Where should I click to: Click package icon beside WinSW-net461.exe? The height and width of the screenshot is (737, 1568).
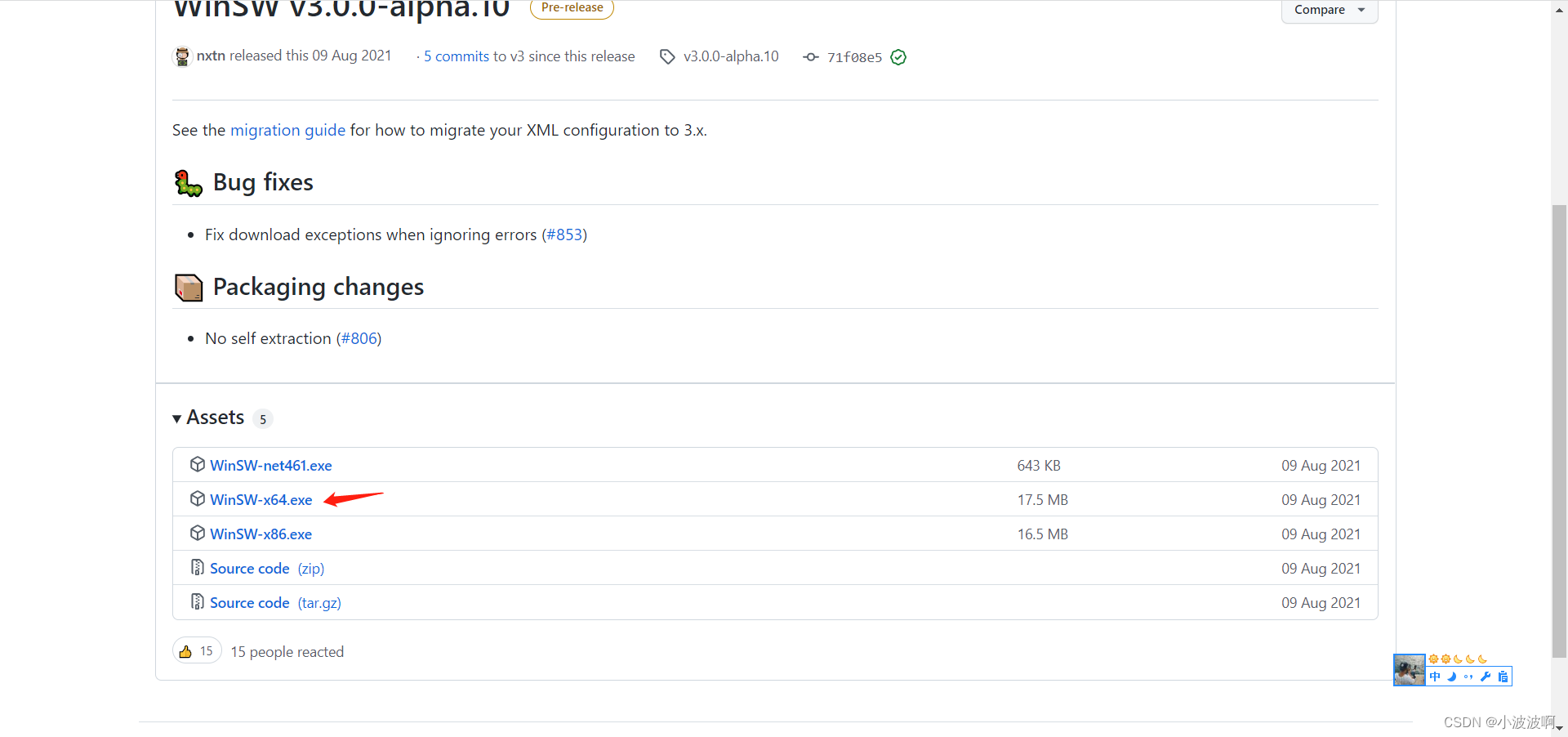click(x=198, y=464)
